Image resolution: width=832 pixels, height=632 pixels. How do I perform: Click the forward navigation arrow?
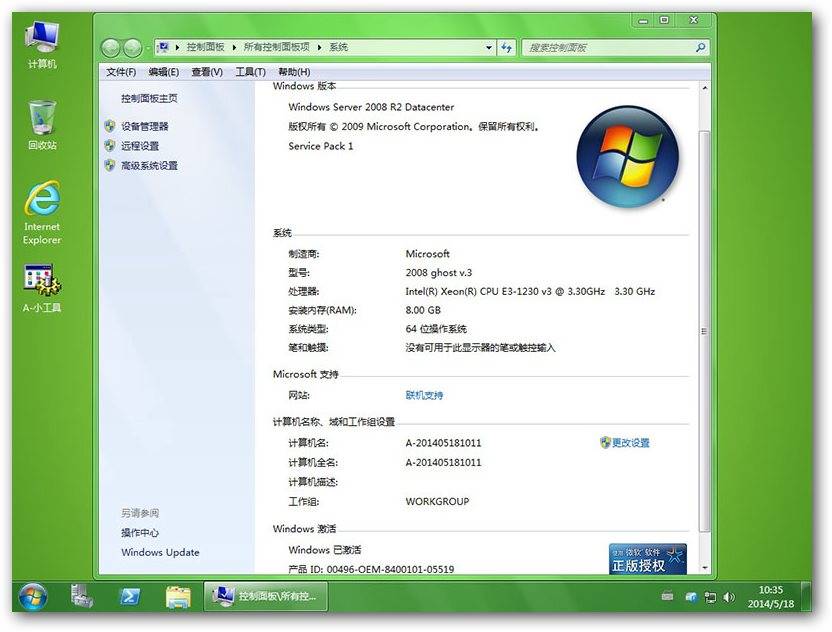[x=132, y=48]
